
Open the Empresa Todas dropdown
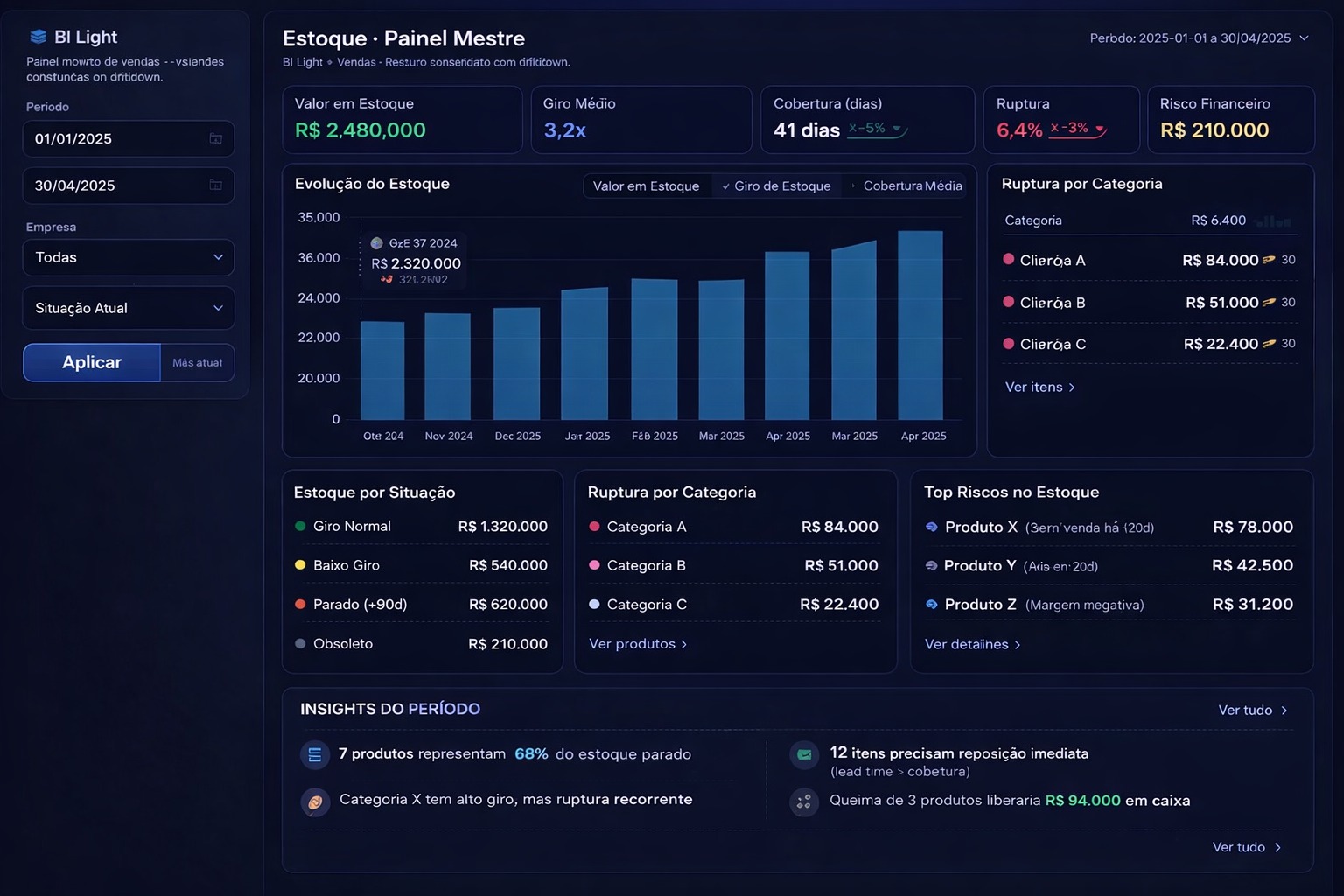coord(129,257)
